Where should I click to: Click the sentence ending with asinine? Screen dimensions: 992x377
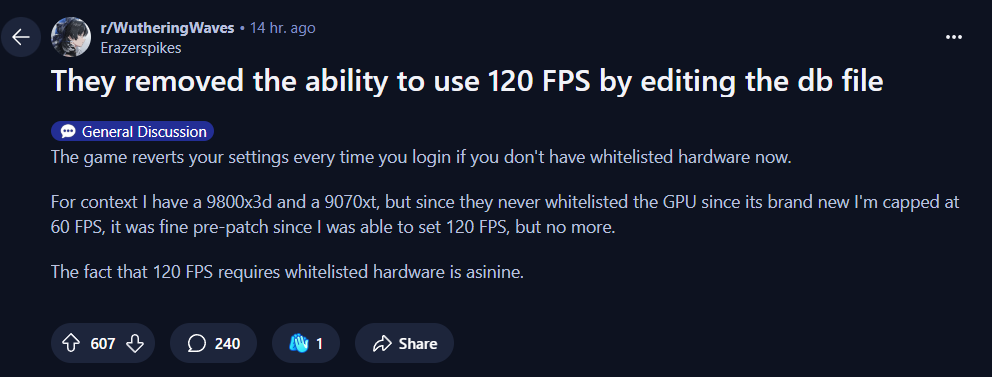288,273
